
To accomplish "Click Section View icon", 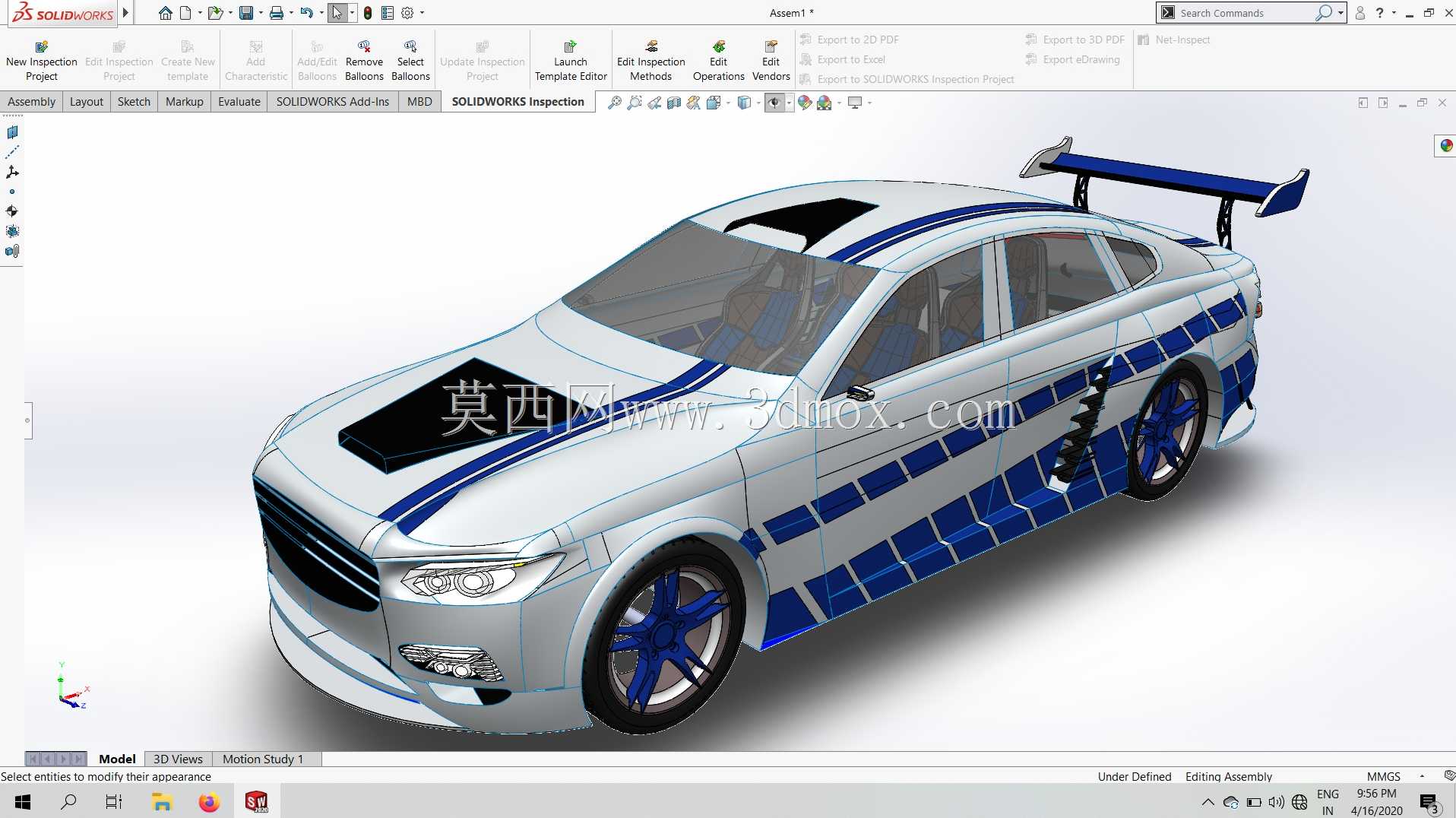I will [x=674, y=103].
